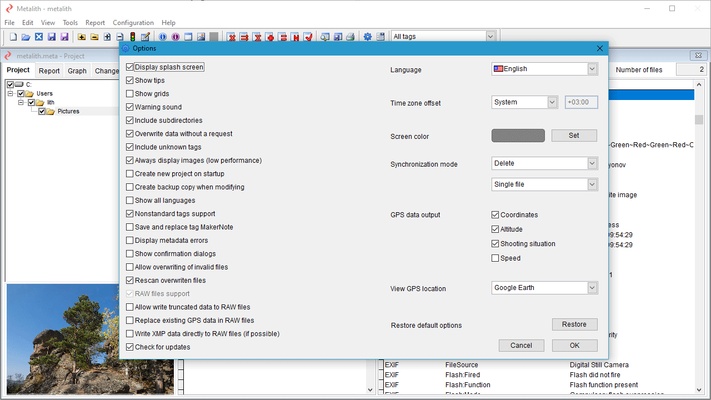The image size is (711, 400).
Task: Open options via the blue gear icon
Action: [367, 37]
